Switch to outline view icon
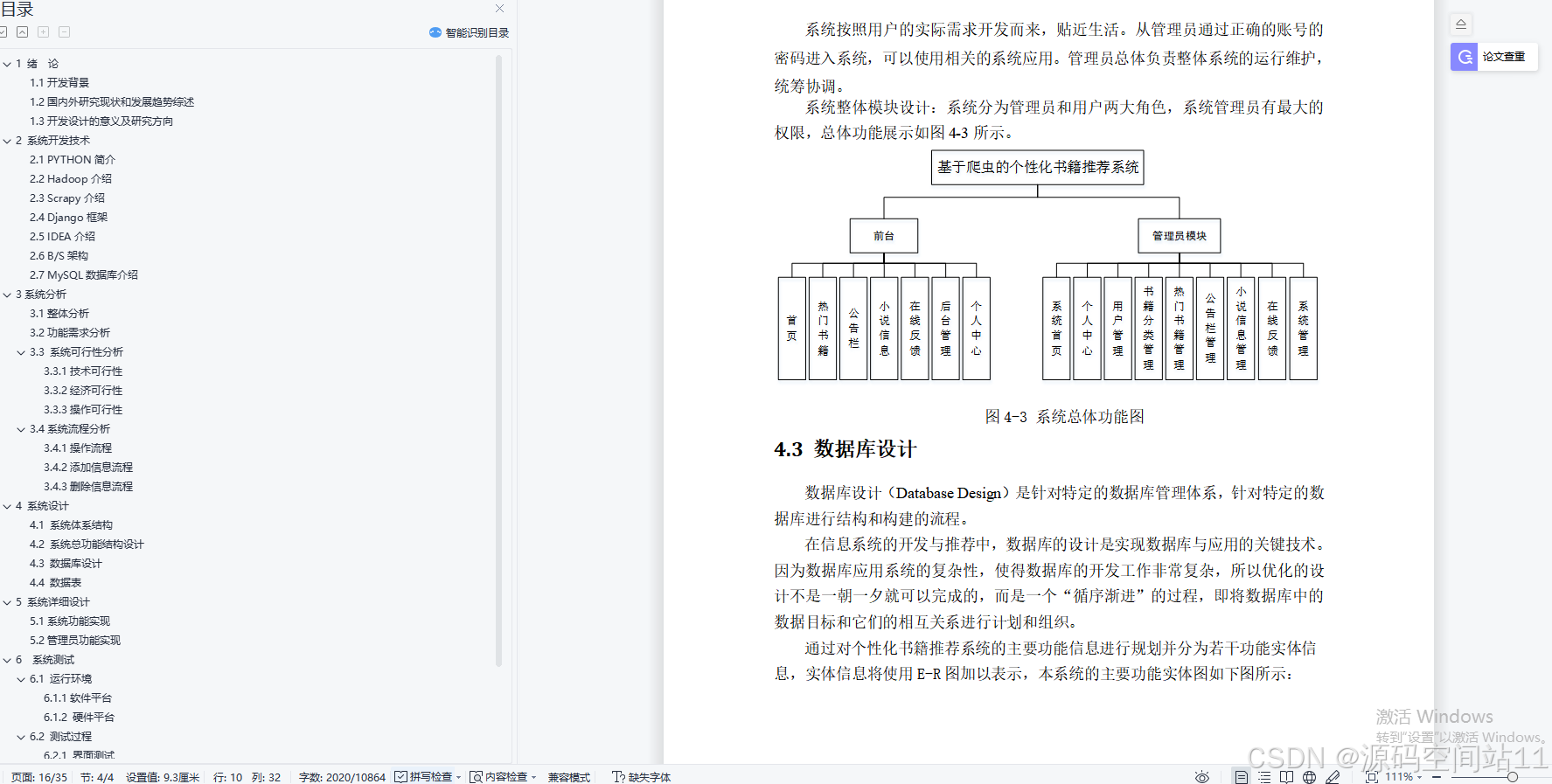 point(1264,777)
